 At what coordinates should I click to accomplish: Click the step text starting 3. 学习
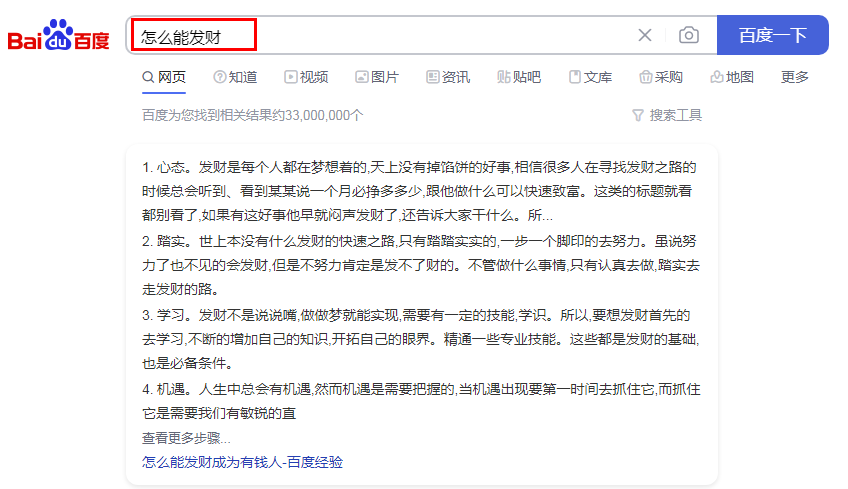(421, 339)
